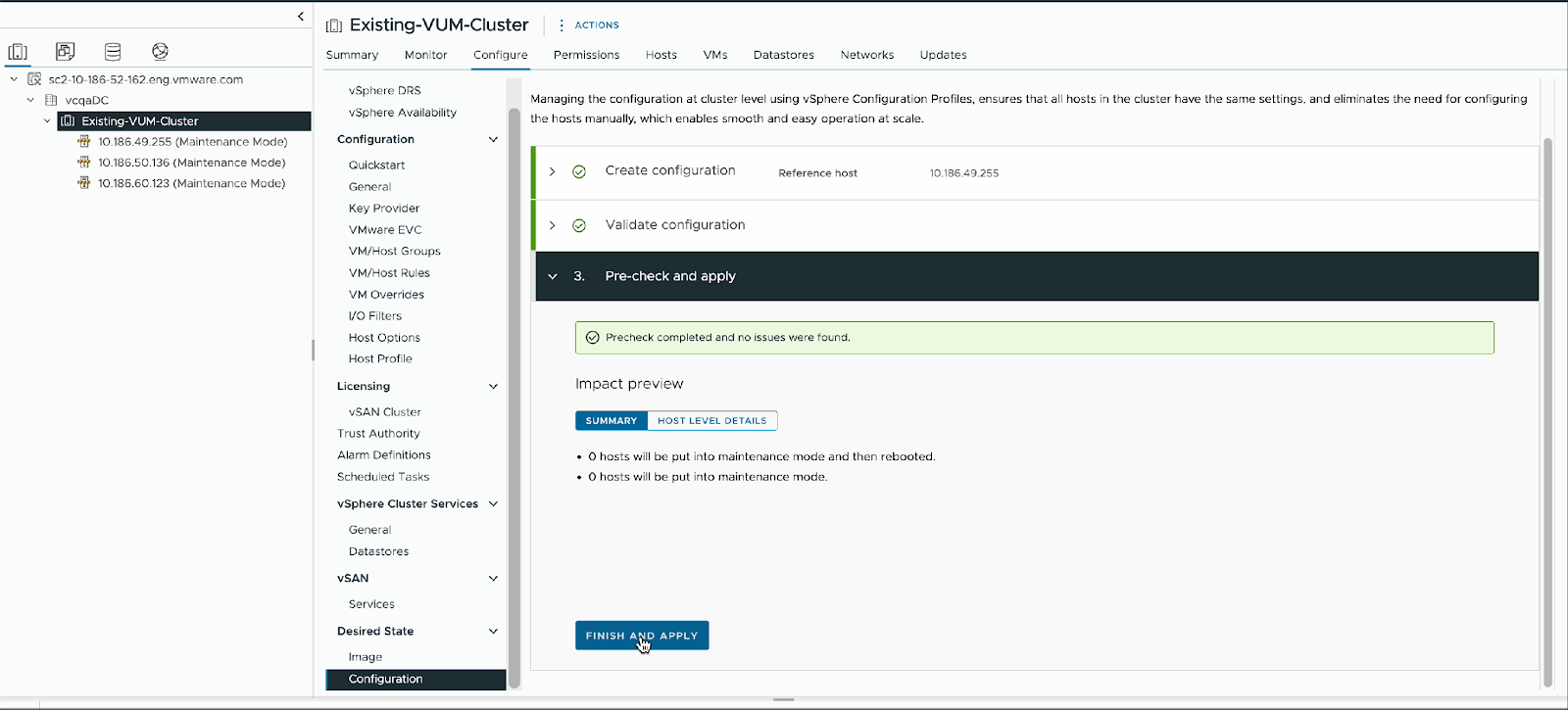Switch to the VMs tab
The width and height of the screenshot is (1568, 710).
(x=715, y=55)
